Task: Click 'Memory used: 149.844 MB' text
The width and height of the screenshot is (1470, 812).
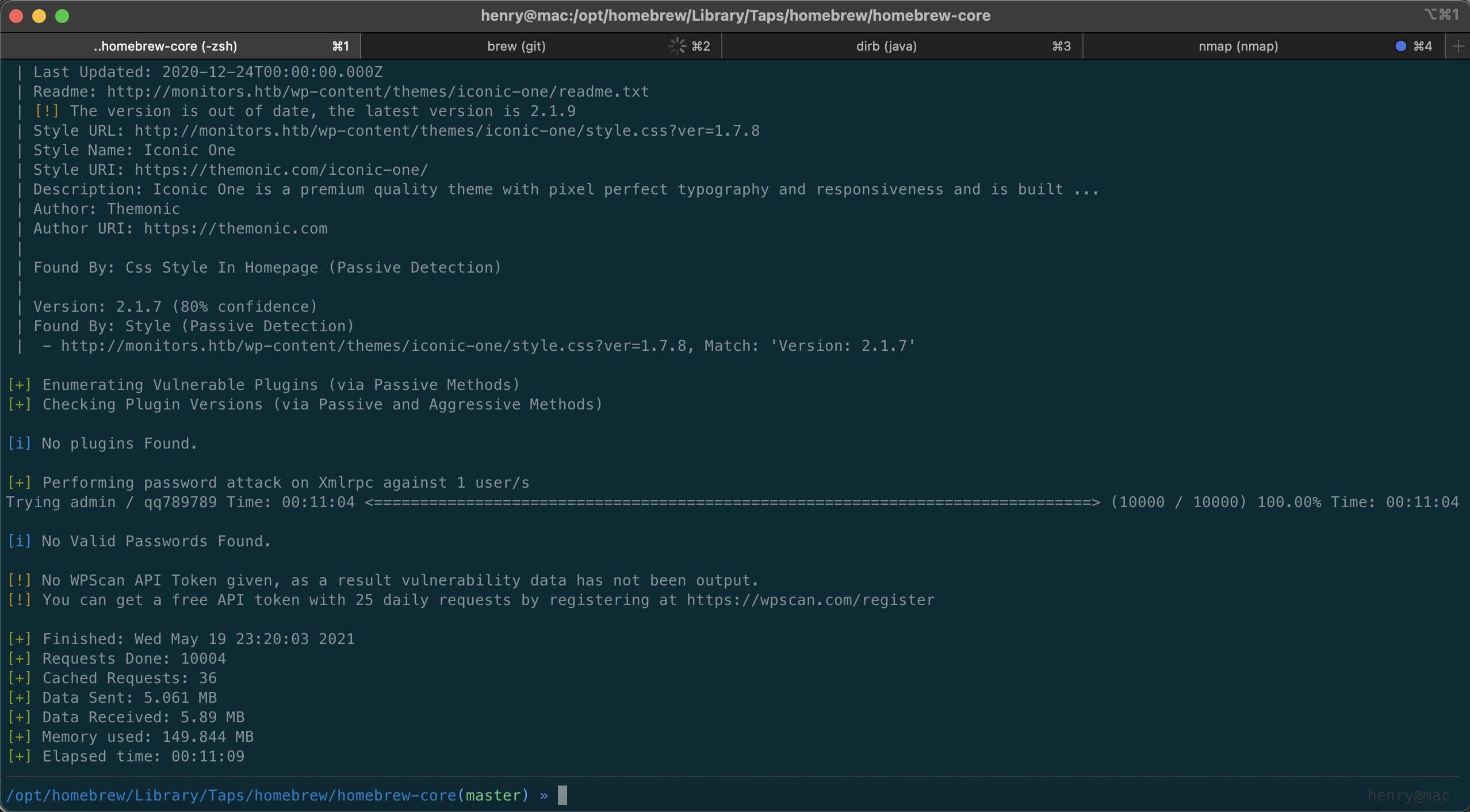Action: (x=148, y=737)
